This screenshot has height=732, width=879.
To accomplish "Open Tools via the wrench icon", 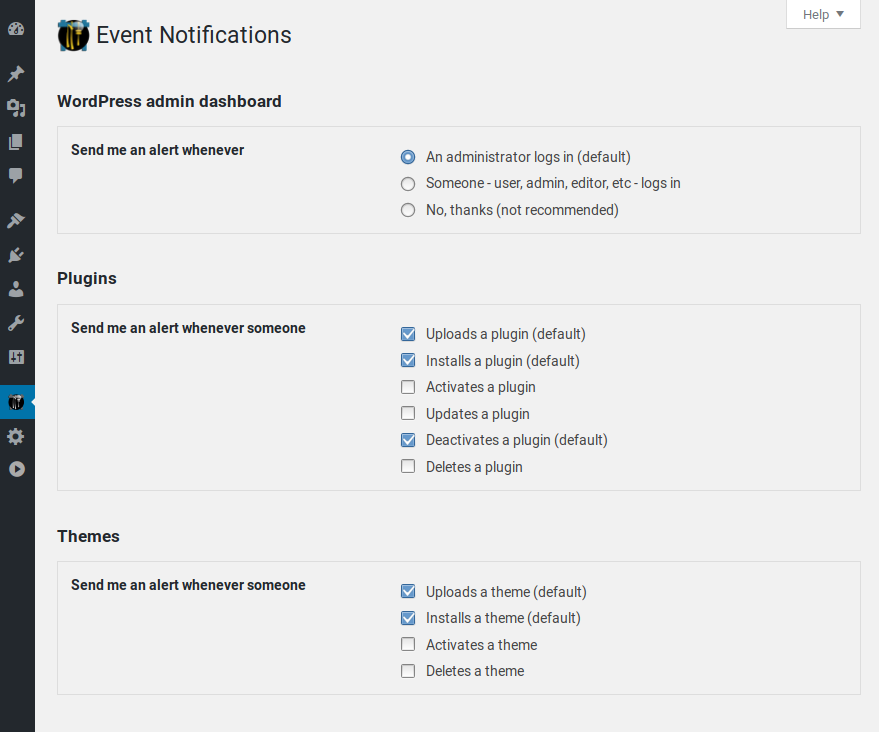I will (16, 323).
